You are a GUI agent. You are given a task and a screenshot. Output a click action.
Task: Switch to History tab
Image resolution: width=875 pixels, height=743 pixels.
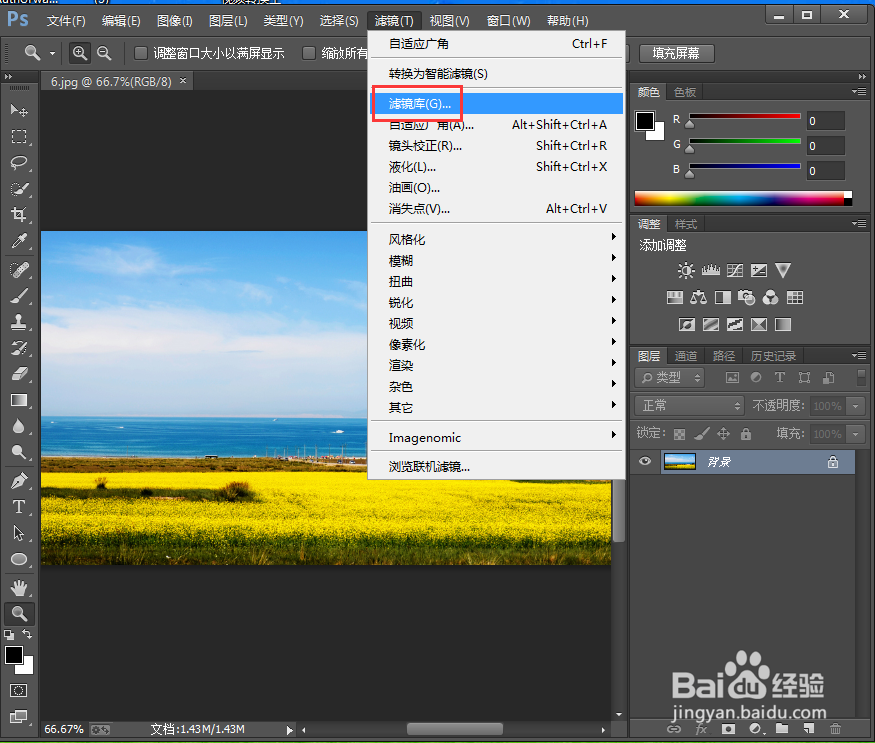[x=773, y=356]
